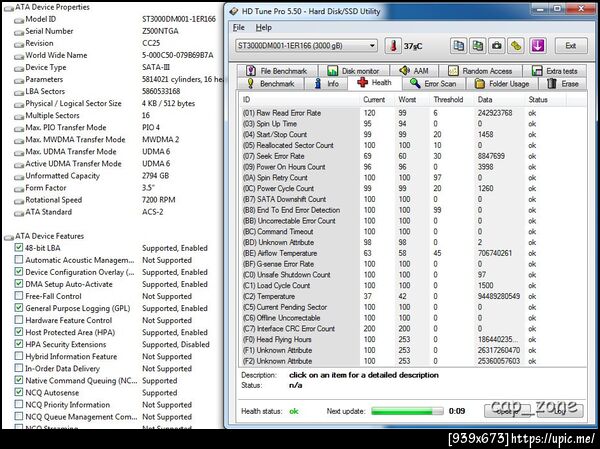Viewport: 600px width, 449px height.
Task: Select the (01) Raw Read Error Rate row
Action: [x=412, y=113]
